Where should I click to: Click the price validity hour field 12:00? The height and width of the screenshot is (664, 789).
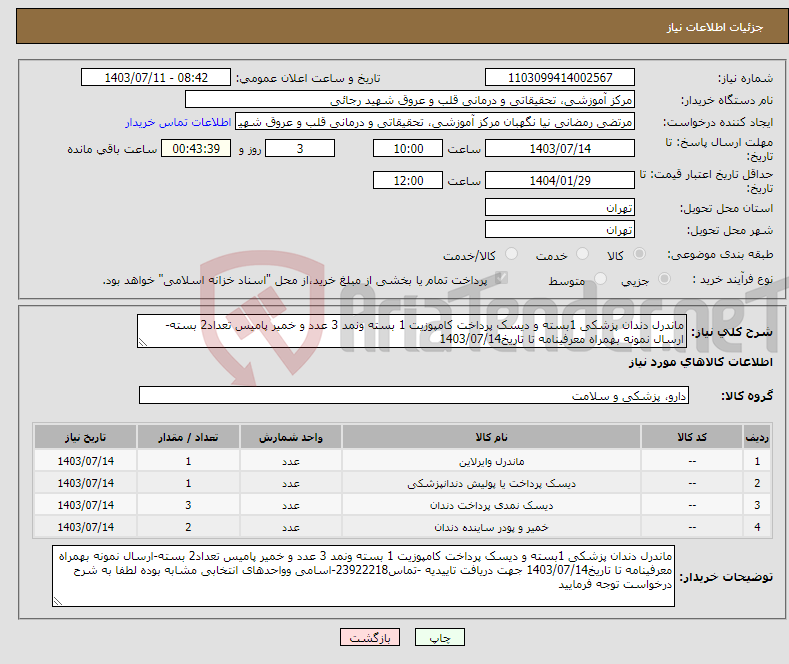[x=408, y=180]
